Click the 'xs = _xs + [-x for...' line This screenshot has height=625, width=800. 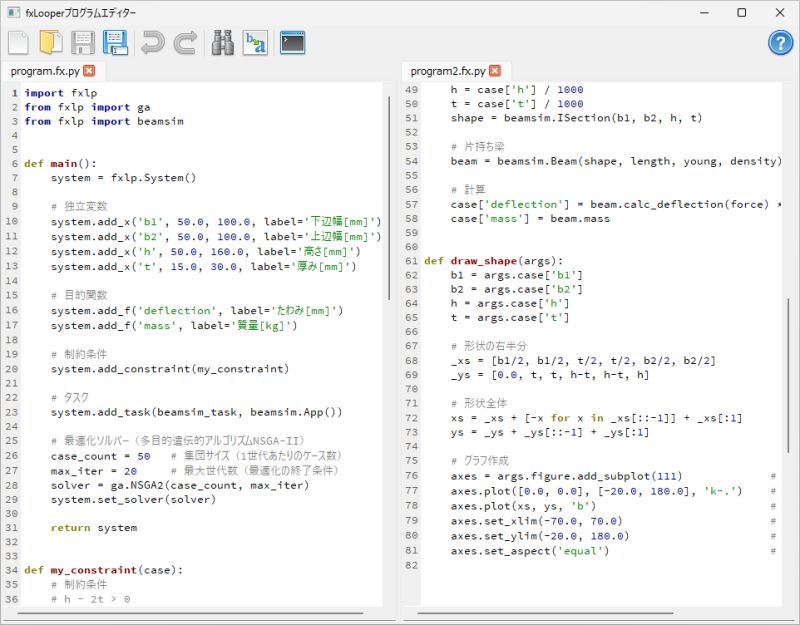point(596,418)
